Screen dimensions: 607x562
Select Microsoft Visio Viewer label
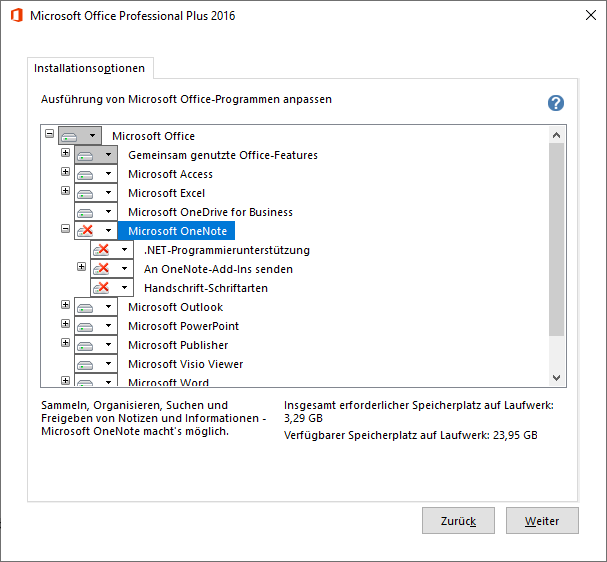pyautogui.click(x=186, y=364)
